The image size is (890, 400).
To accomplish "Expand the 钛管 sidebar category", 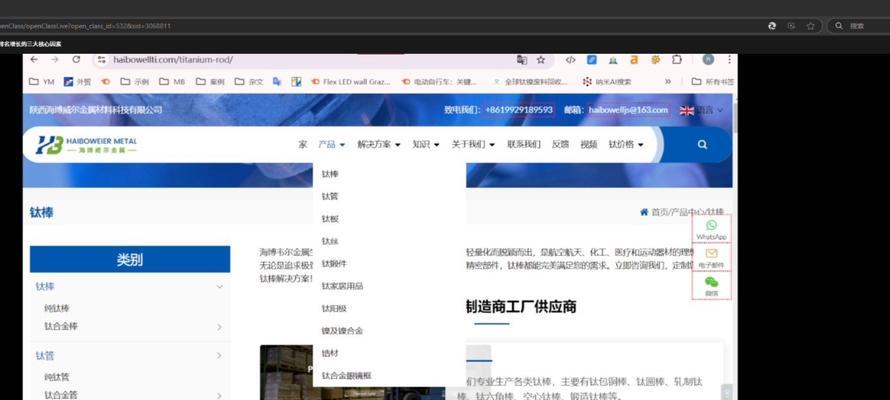I will coord(219,356).
